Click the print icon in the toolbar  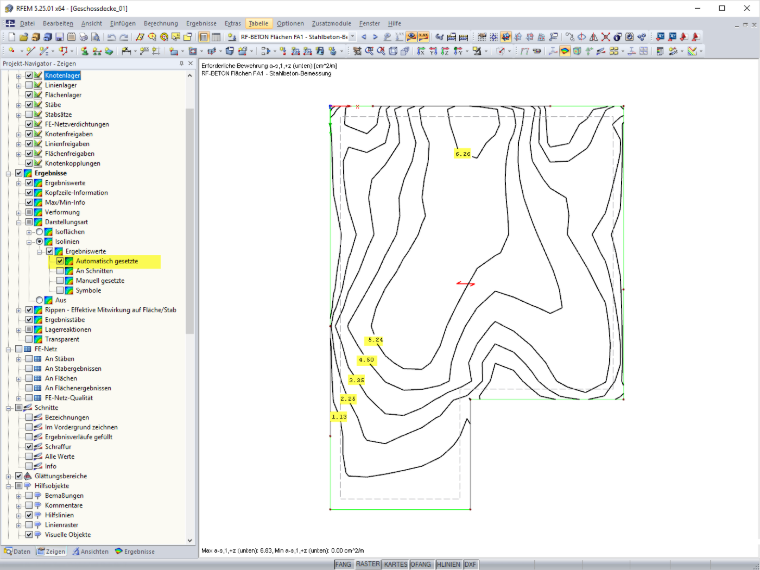(83, 37)
